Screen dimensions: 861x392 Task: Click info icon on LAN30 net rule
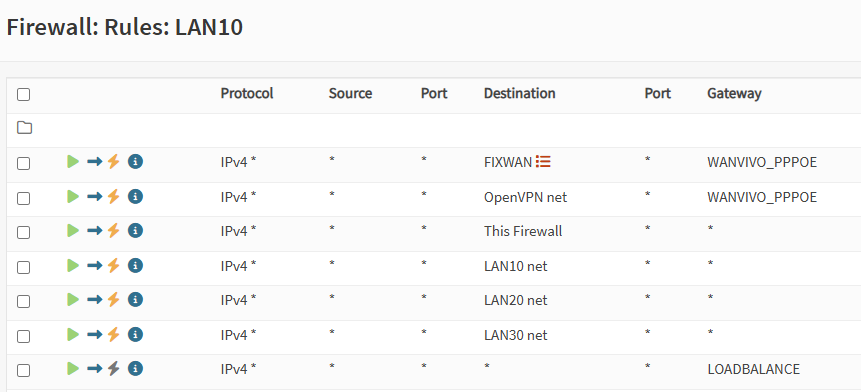[x=136, y=334]
